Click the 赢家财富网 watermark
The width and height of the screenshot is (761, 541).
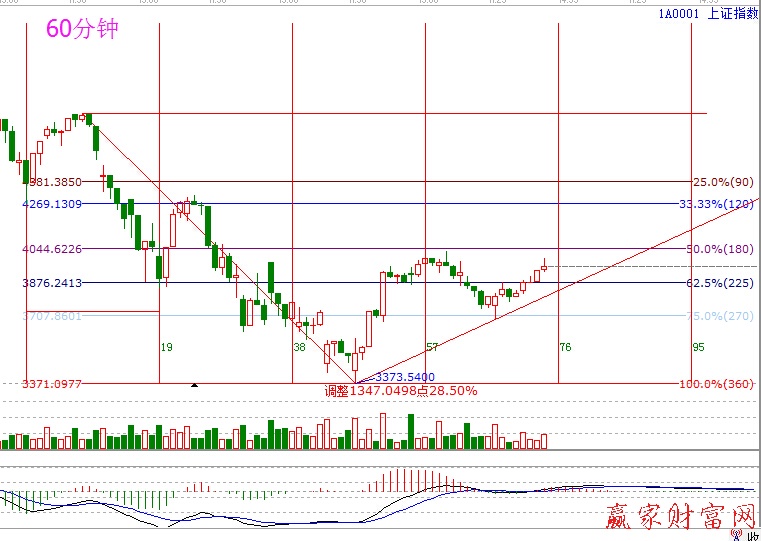tap(680, 516)
